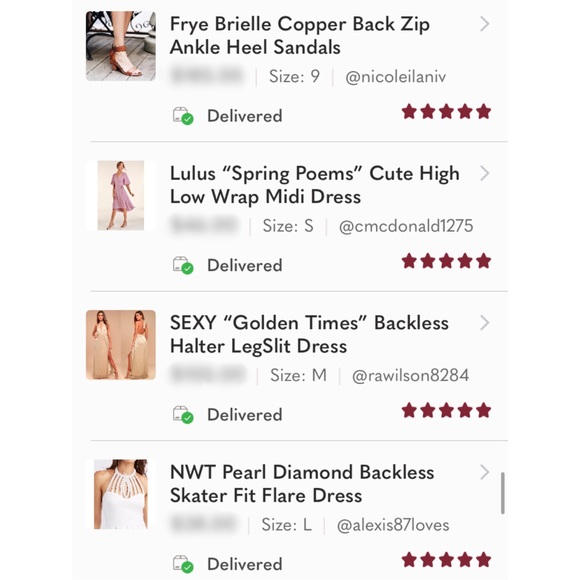The width and height of the screenshot is (580, 580).
Task: Visit seller profile @alexis87loves
Action: click(x=393, y=525)
